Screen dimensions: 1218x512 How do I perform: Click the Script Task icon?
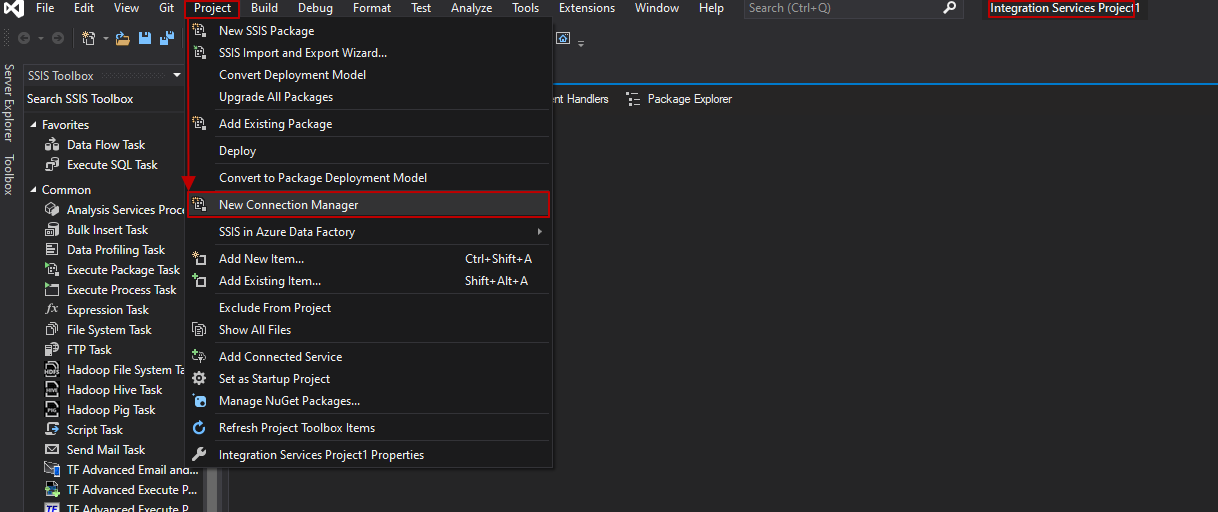pyautogui.click(x=52, y=430)
